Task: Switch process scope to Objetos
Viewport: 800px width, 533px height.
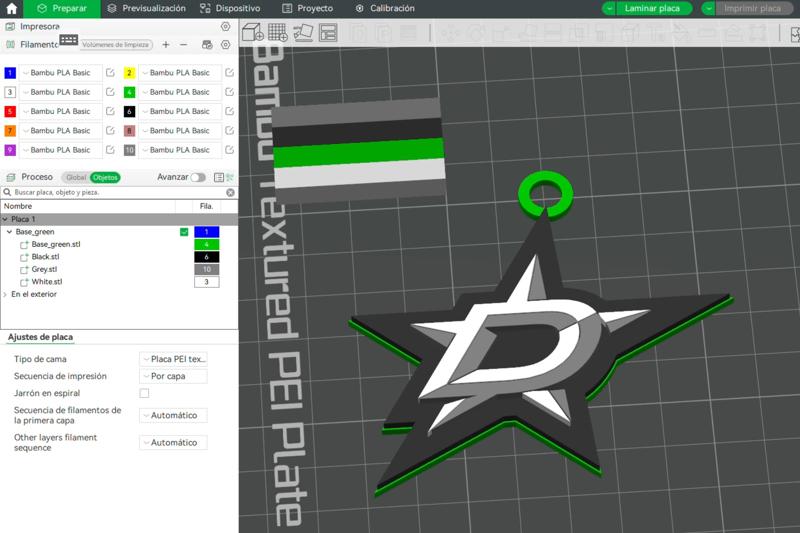Action: pos(105,177)
